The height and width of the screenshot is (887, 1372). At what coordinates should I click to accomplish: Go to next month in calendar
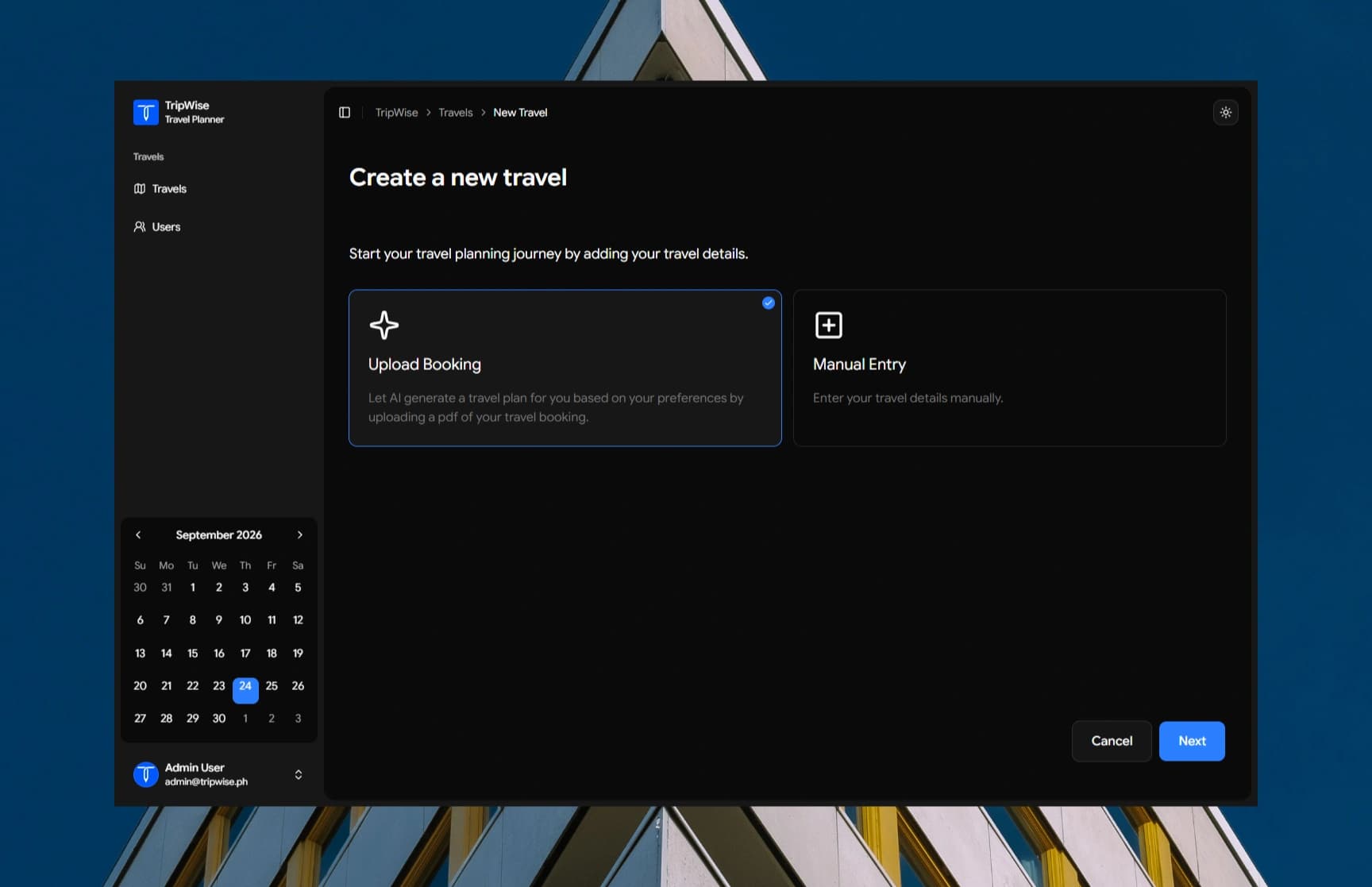pyautogui.click(x=299, y=535)
